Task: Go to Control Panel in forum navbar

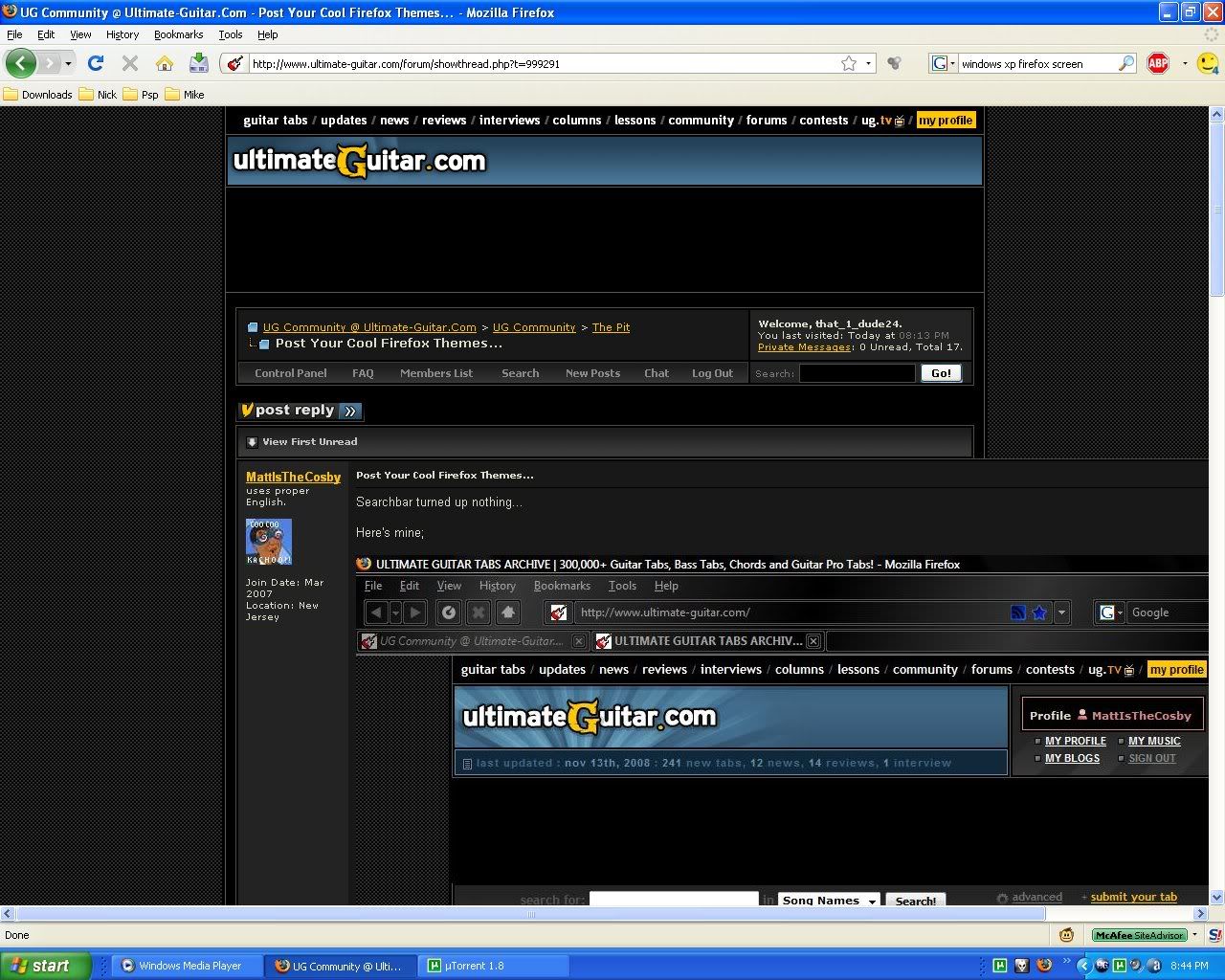Action: point(291,373)
